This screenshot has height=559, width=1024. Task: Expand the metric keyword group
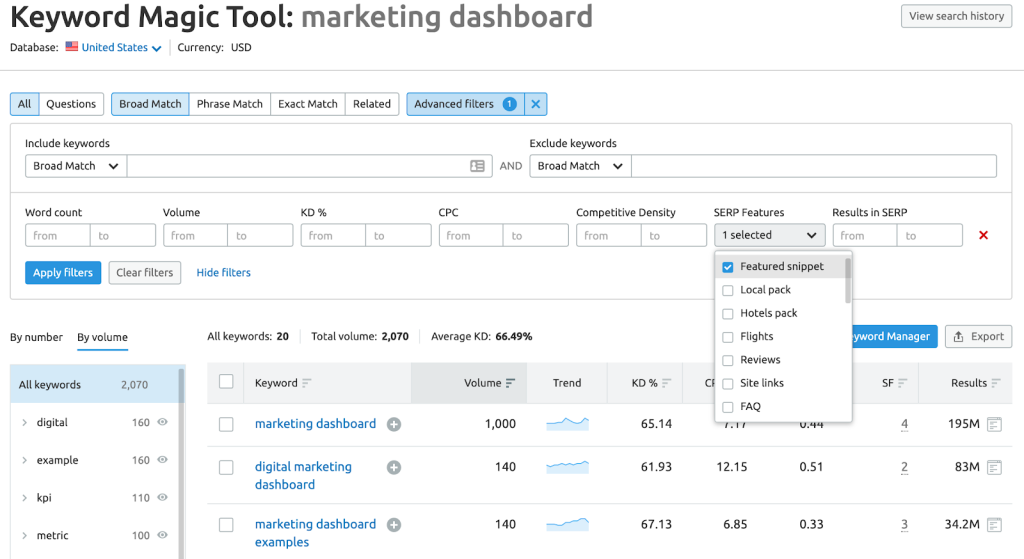[x=25, y=535]
